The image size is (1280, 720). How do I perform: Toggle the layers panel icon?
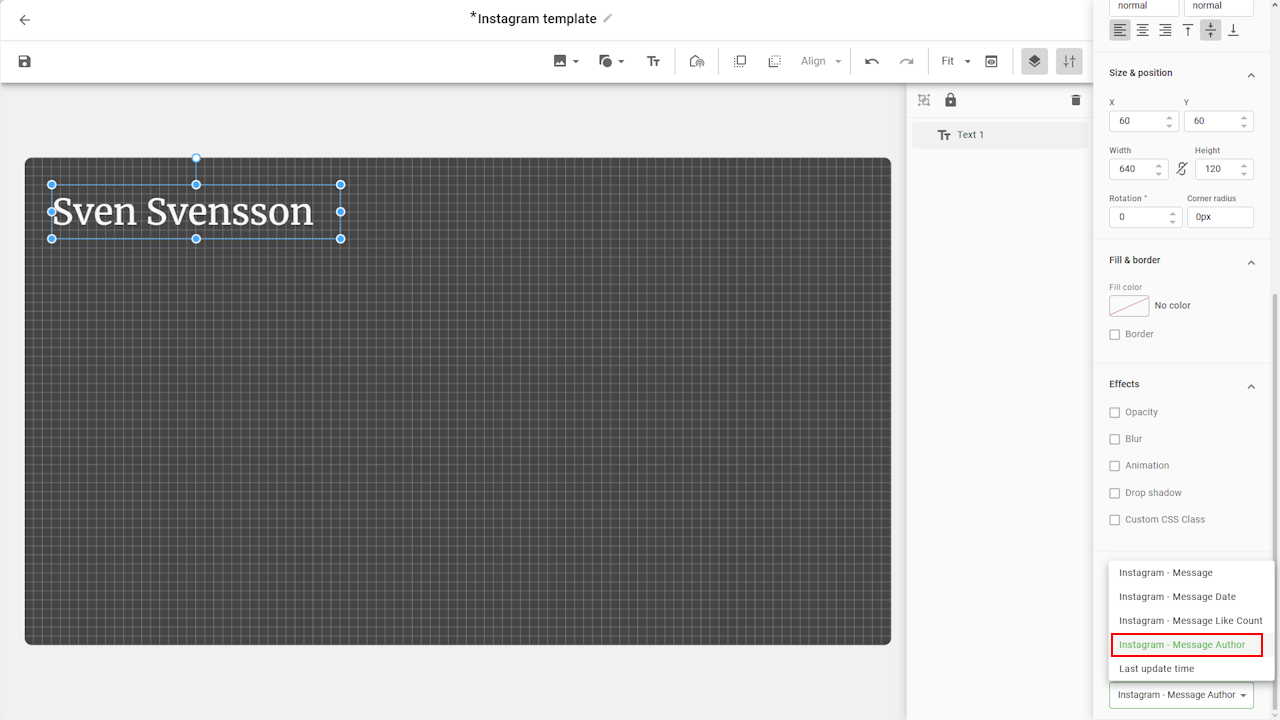click(1034, 62)
